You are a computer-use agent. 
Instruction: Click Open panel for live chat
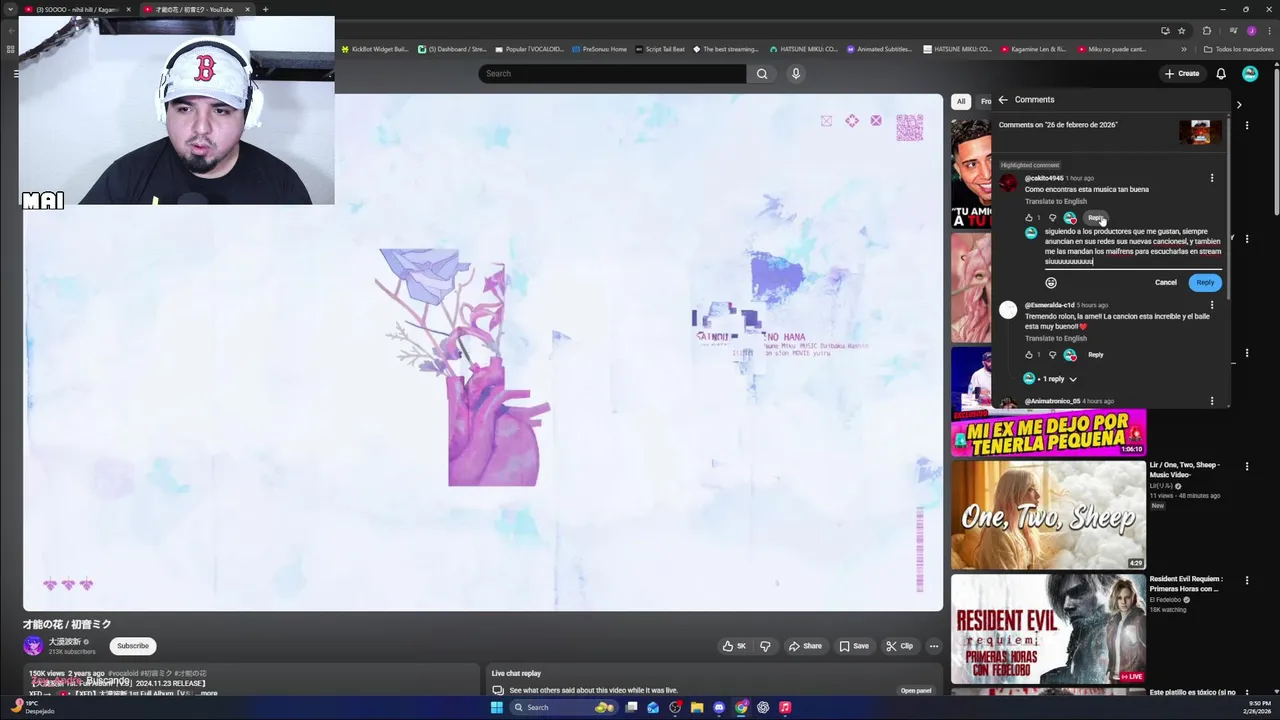click(x=916, y=691)
